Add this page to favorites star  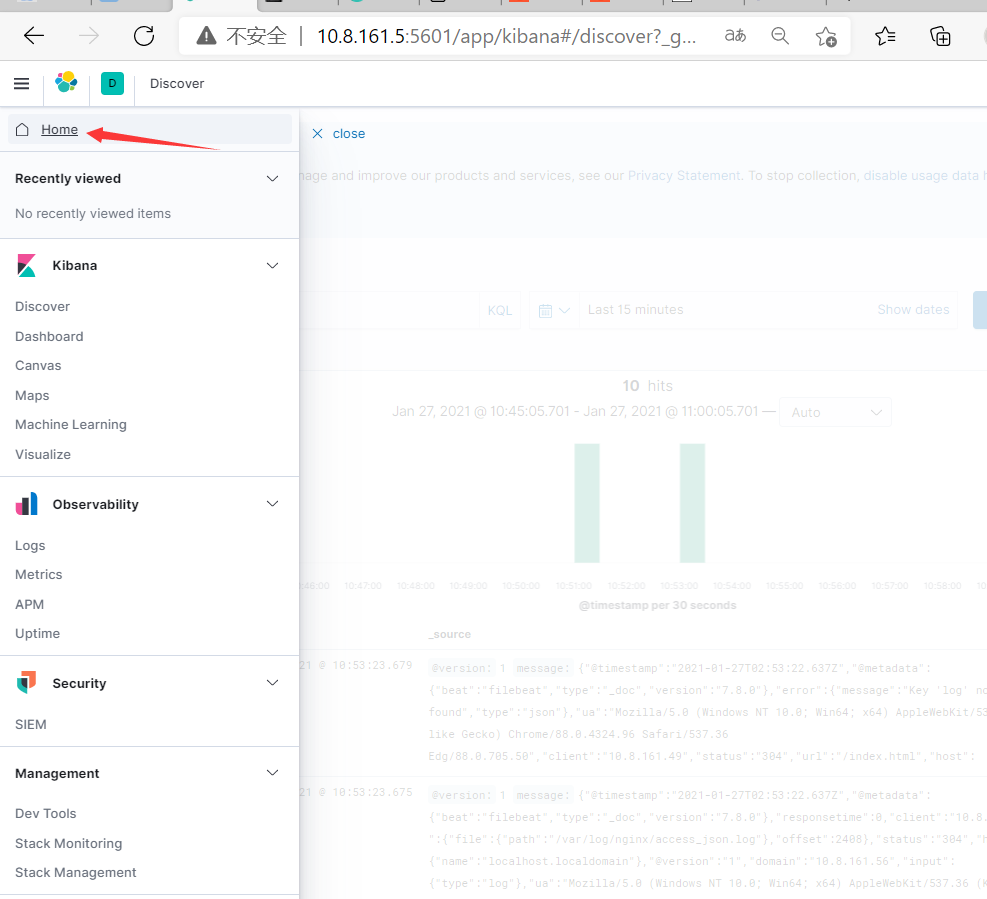coord(826,37)
